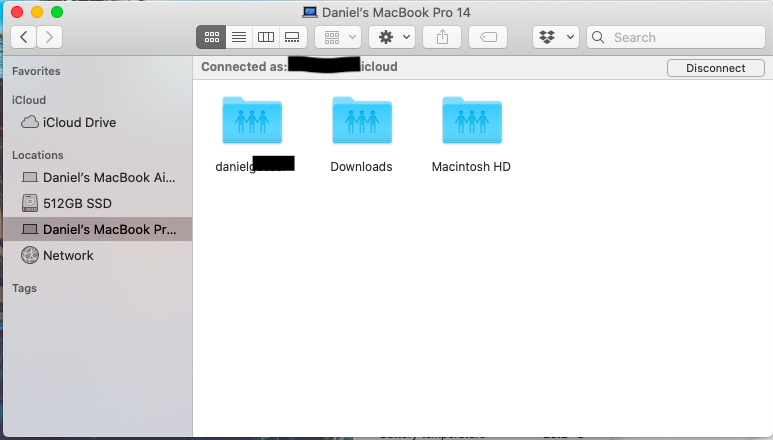Switch to gallery view

tap(293, 37)
